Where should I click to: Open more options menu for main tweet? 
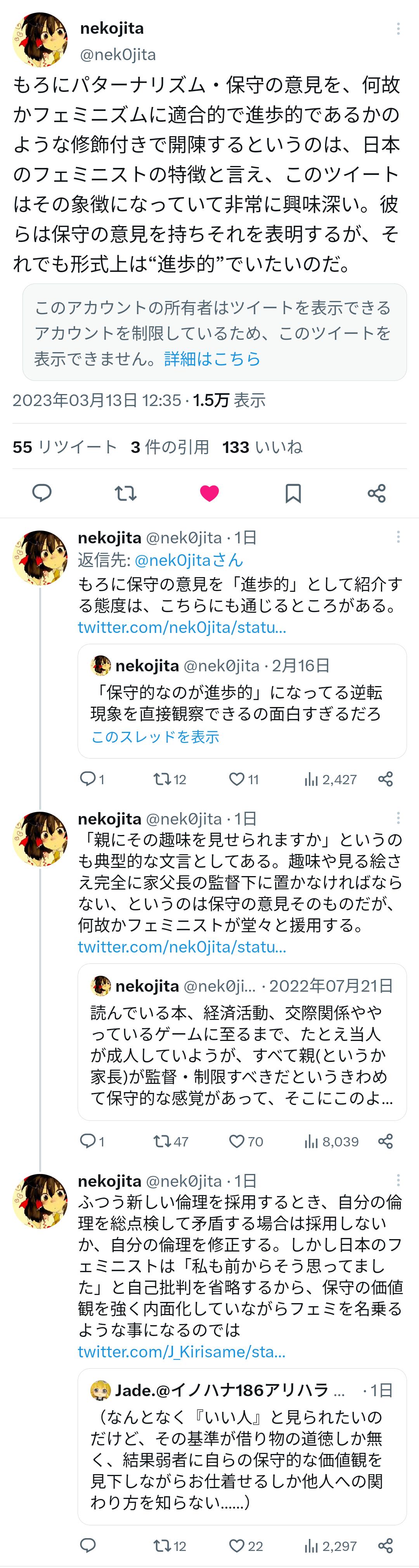tap(398, 29)
